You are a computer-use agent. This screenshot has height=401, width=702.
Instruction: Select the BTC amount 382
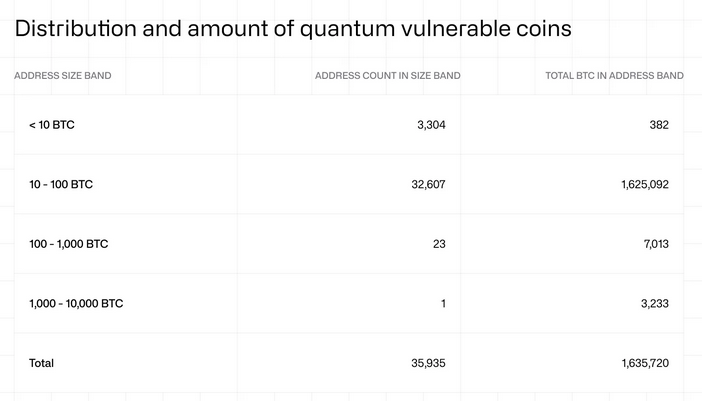click(658, 125)
